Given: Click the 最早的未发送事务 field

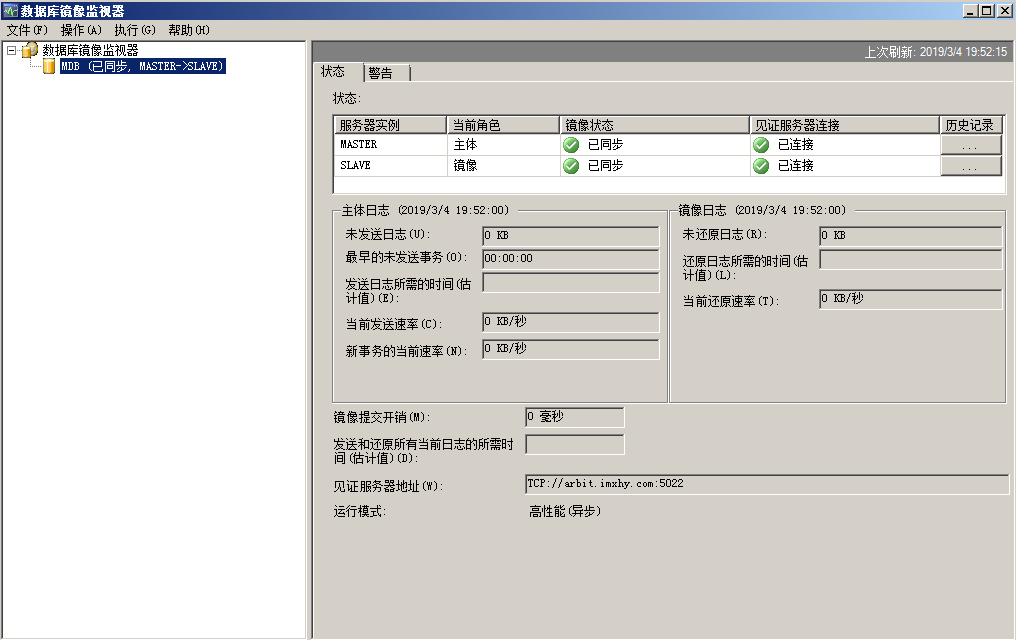Looking at the screenshot, I should pyautogui.click(x=571, y=259).
